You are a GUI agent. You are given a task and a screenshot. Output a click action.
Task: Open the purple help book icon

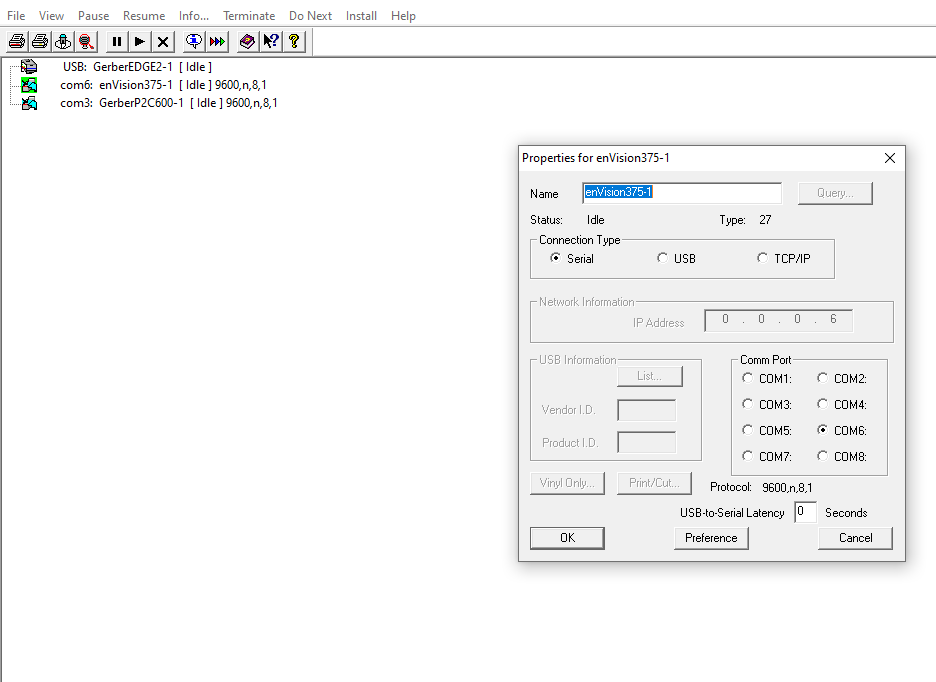click(x=247, y=41)
